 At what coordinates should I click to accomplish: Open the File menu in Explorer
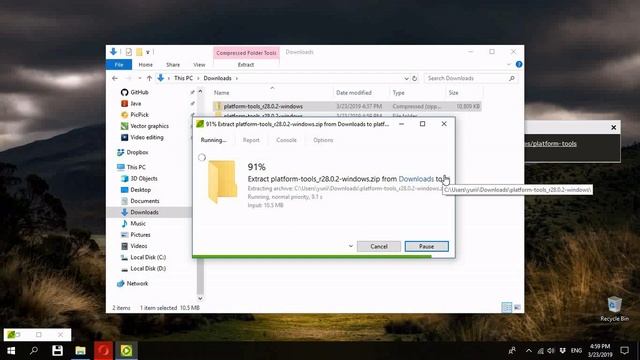point(119,64)
